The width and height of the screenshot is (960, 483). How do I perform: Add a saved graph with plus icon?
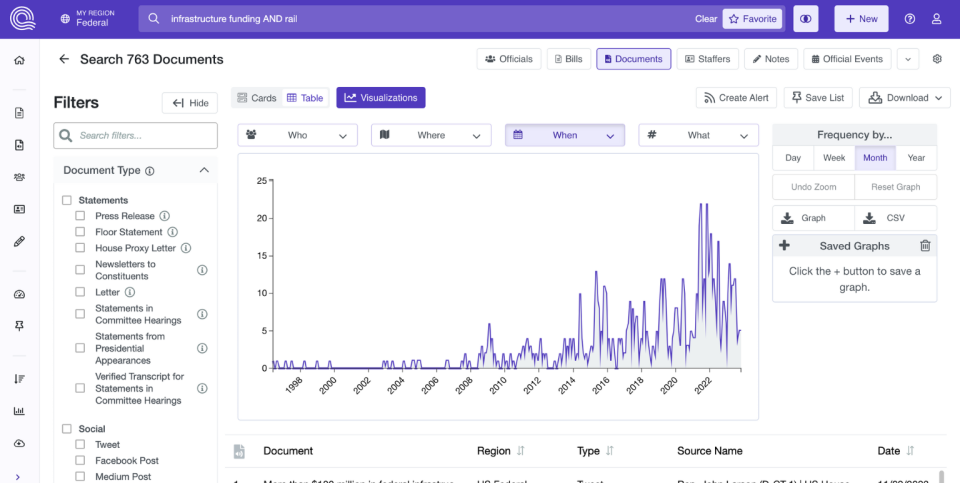point(784,246)
